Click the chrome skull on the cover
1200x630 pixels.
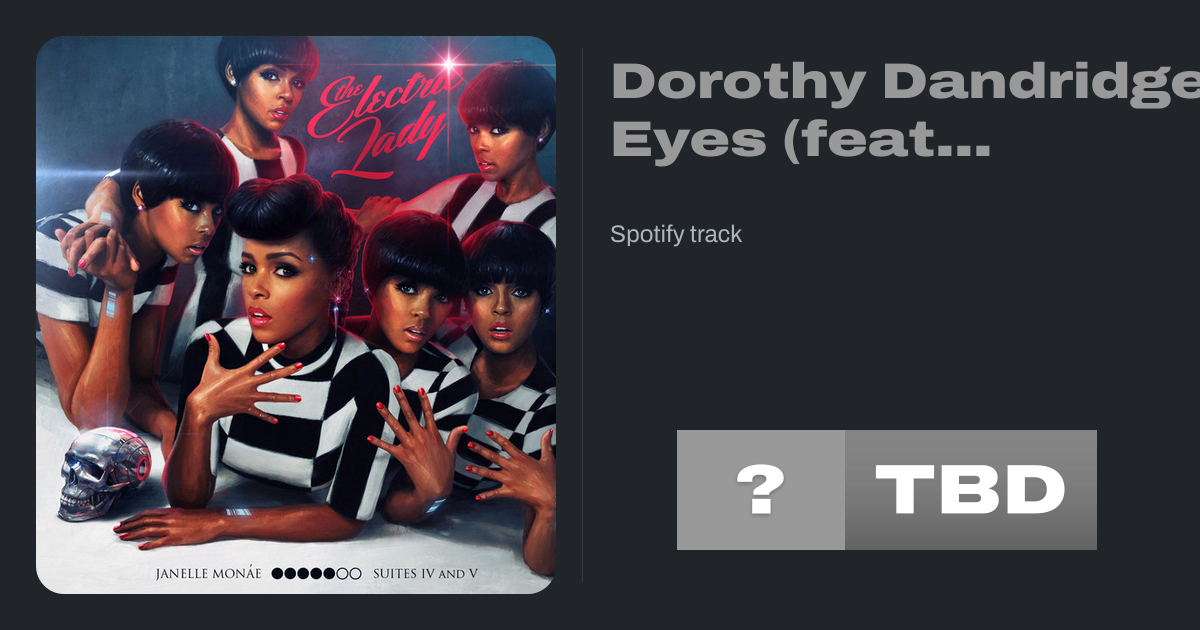pyautogui.click(x=103, y=472)
